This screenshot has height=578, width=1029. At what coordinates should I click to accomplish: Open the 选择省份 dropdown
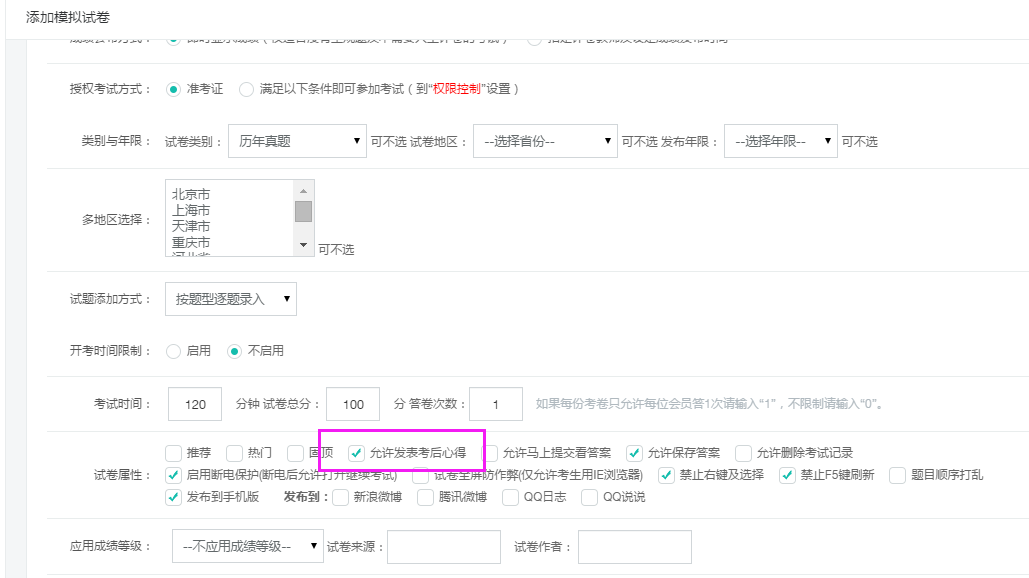(545, 142)
